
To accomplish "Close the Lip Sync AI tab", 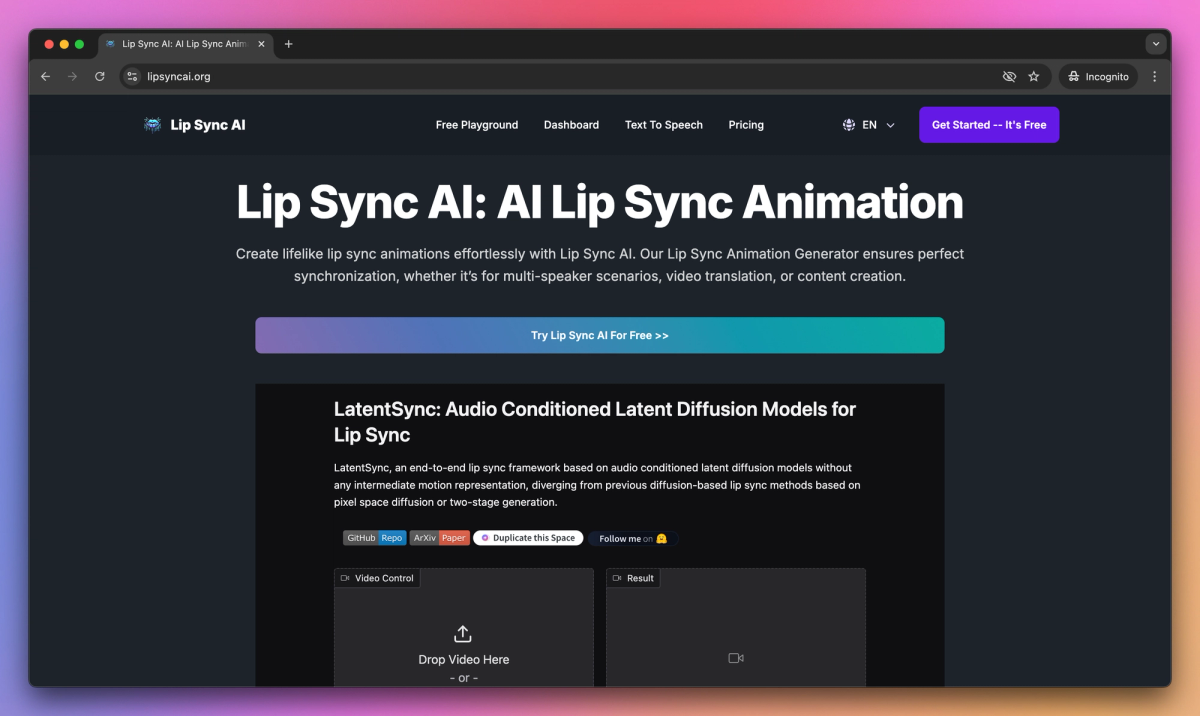I will click(262, 44).
